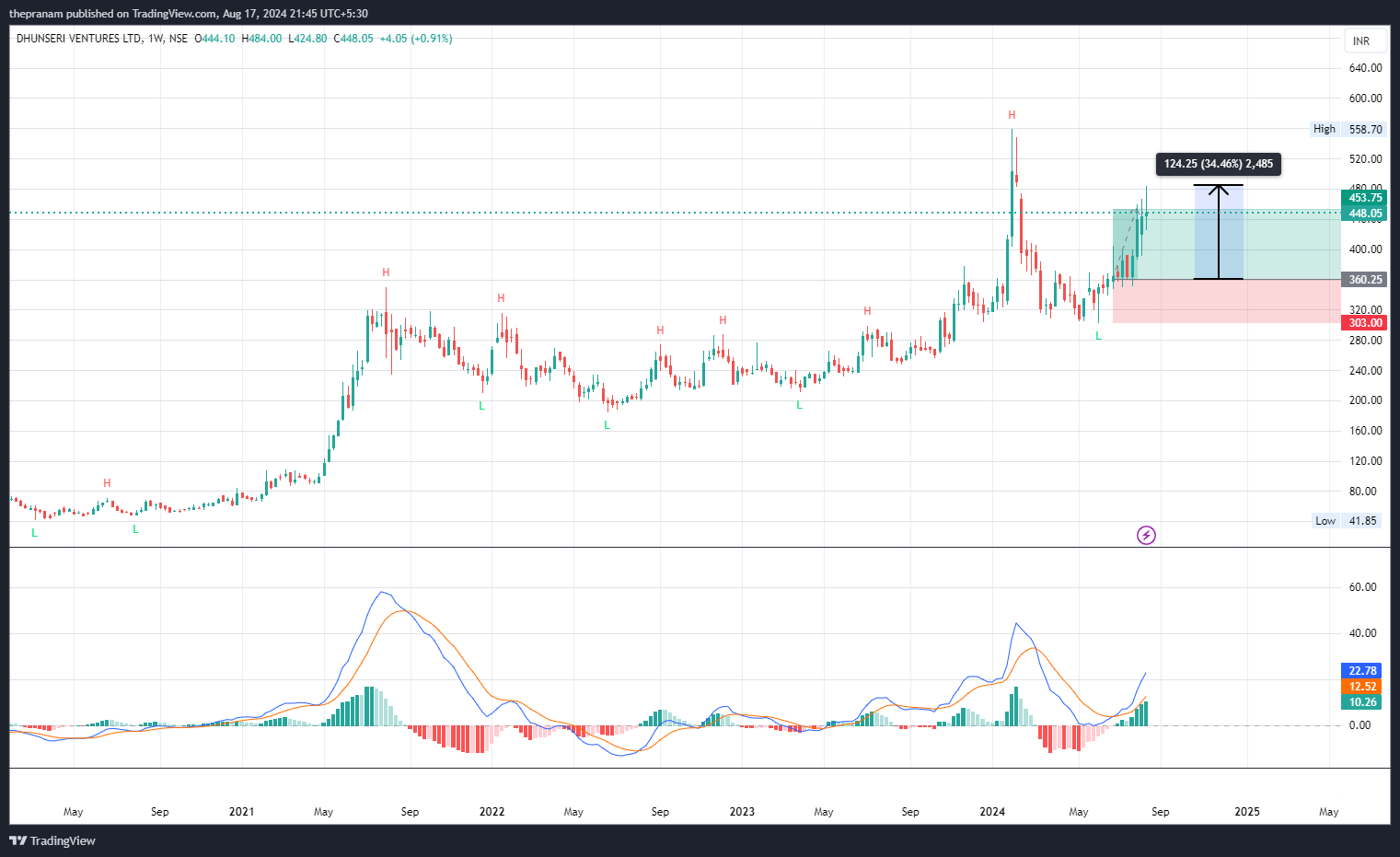This screenshot has width=1400, height=857.
Task: Click the 80.00 price axis label
Action: click(1362, 492)
